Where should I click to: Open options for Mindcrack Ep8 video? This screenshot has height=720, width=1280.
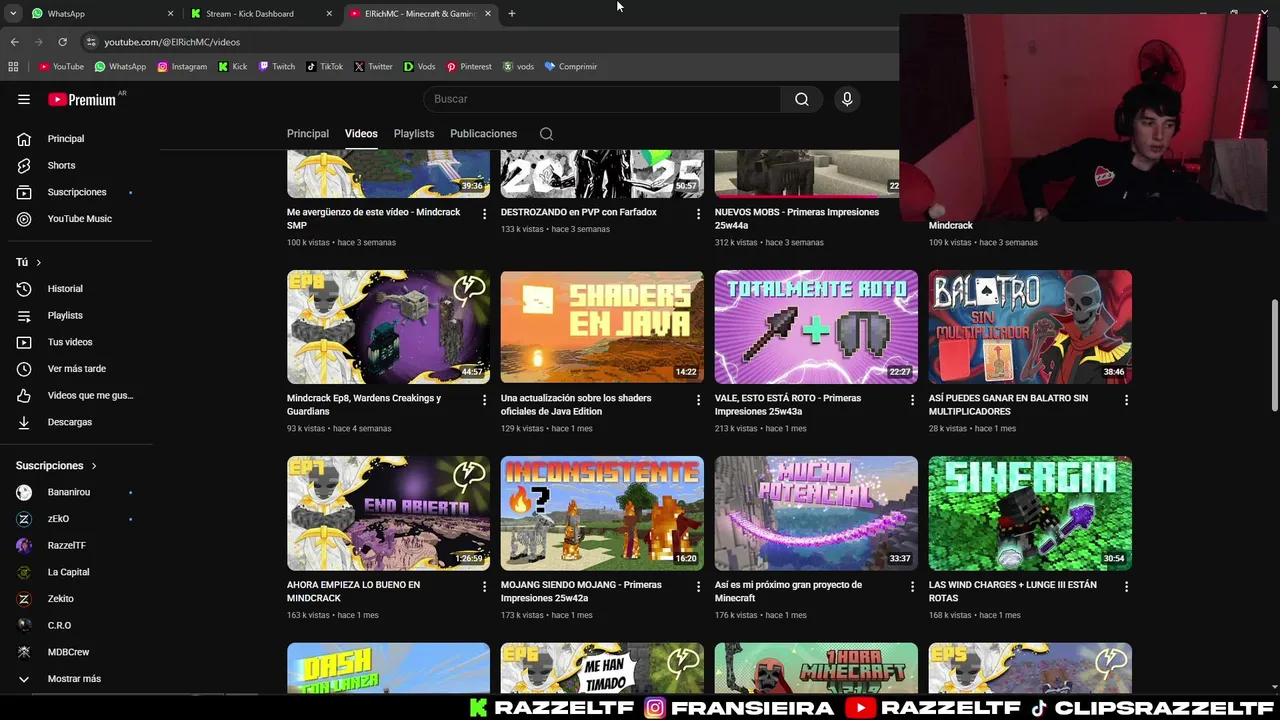[484, 400]
